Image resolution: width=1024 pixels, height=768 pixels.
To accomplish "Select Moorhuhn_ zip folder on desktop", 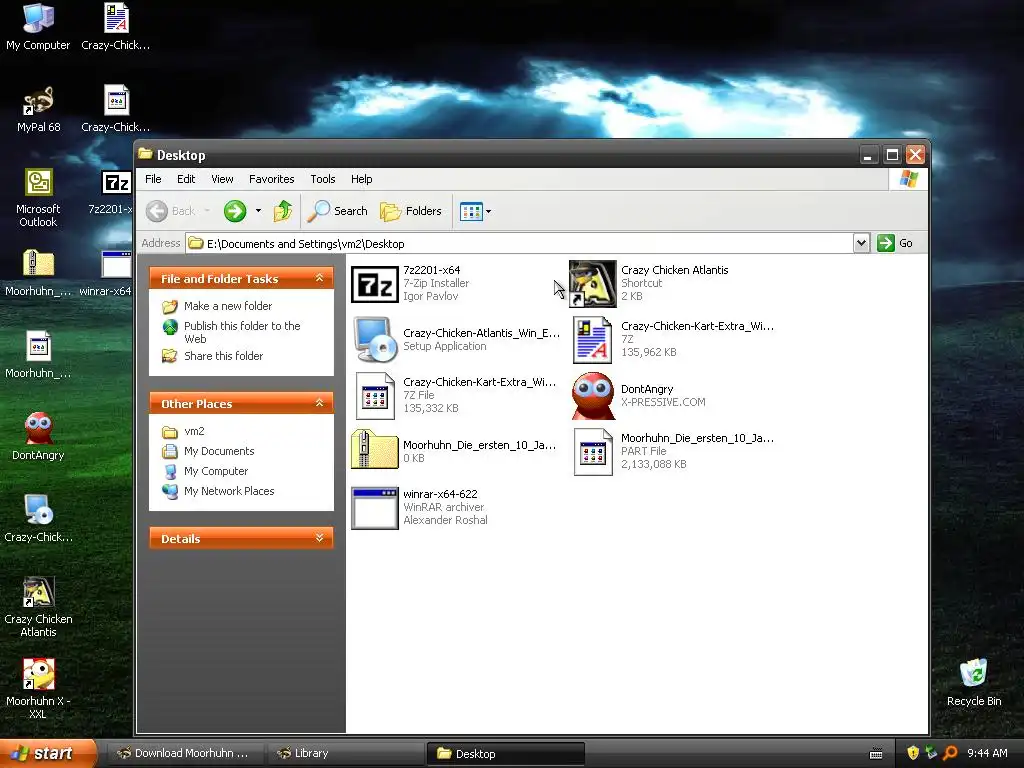I will coord(38,273).
